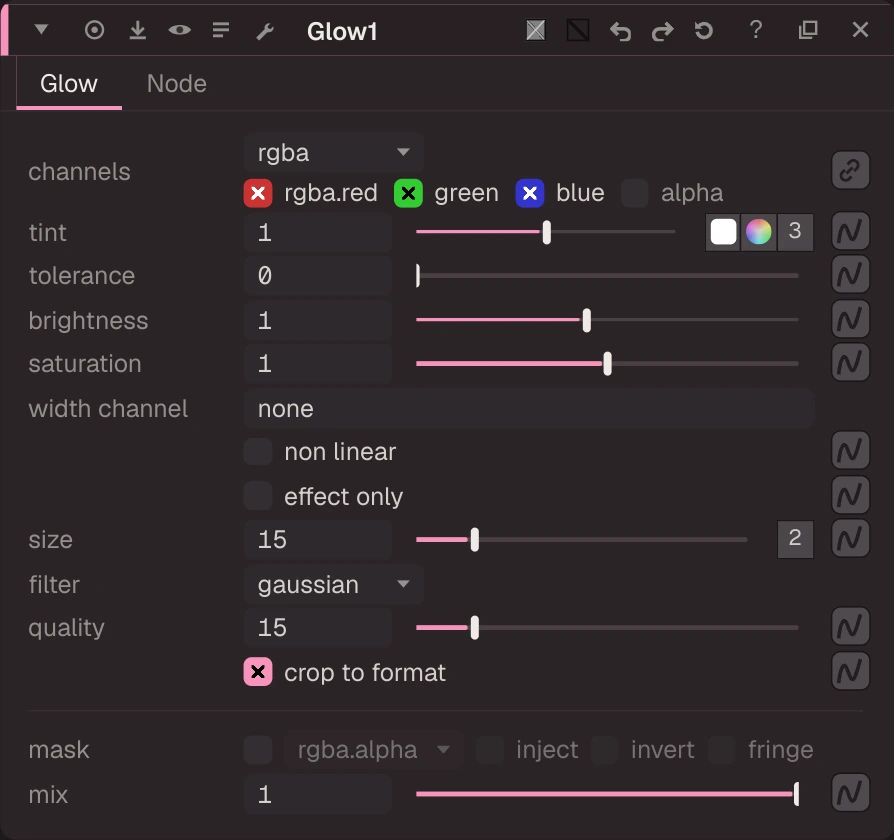Viewport: 894px width, 840px height.
Task: Toggle the invert checkbox
Action: 605,750
